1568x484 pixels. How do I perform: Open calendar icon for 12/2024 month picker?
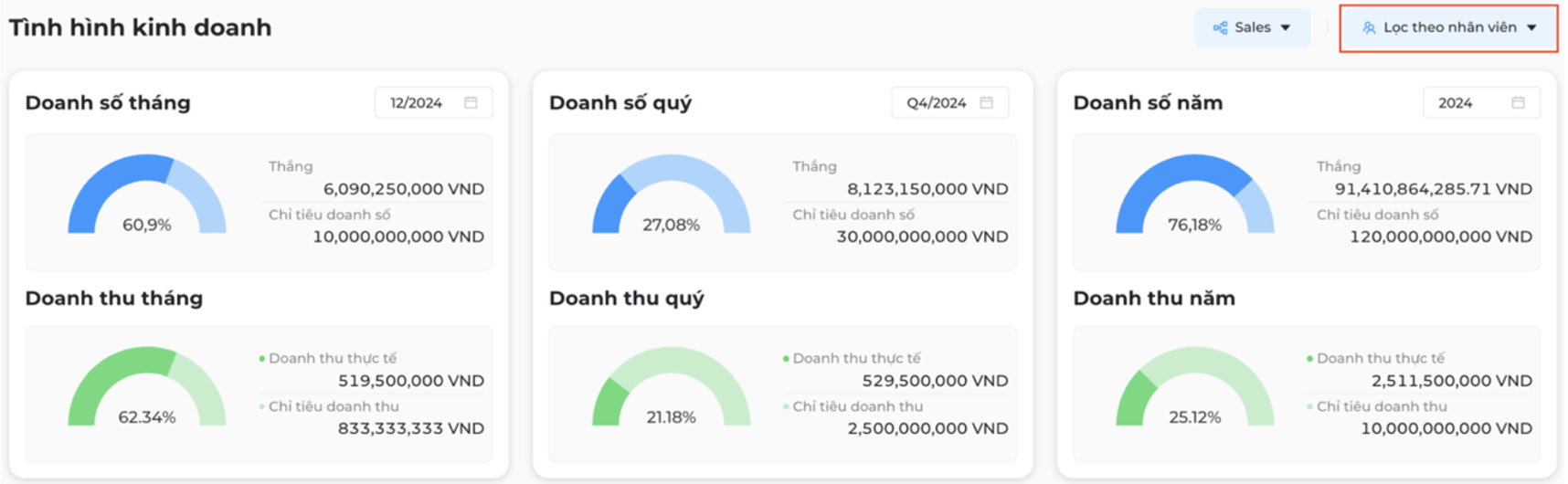click(471, 102)
